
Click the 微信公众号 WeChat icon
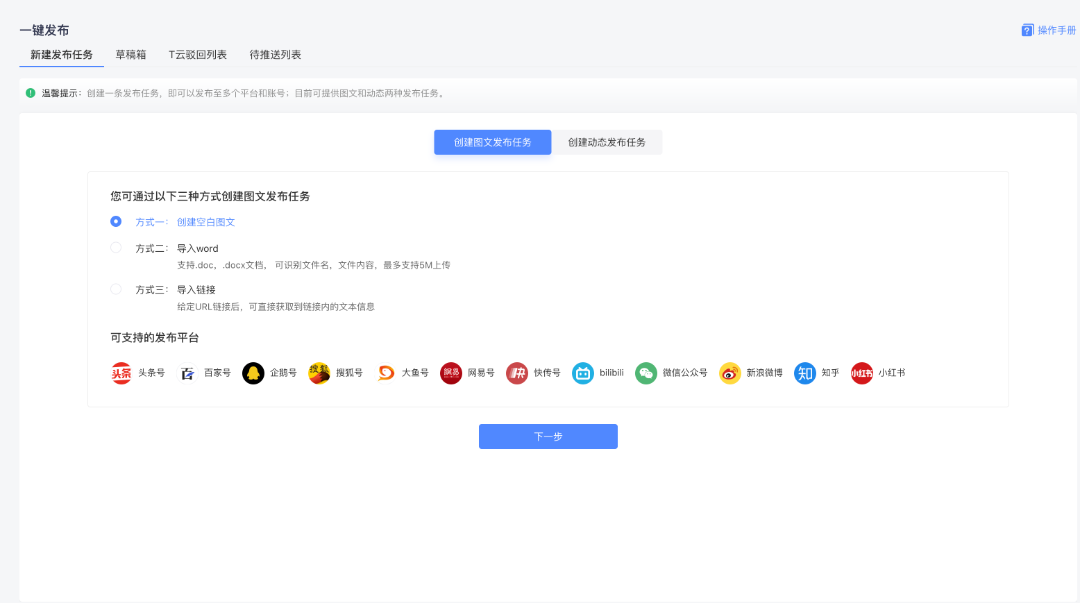pos(646,373)
